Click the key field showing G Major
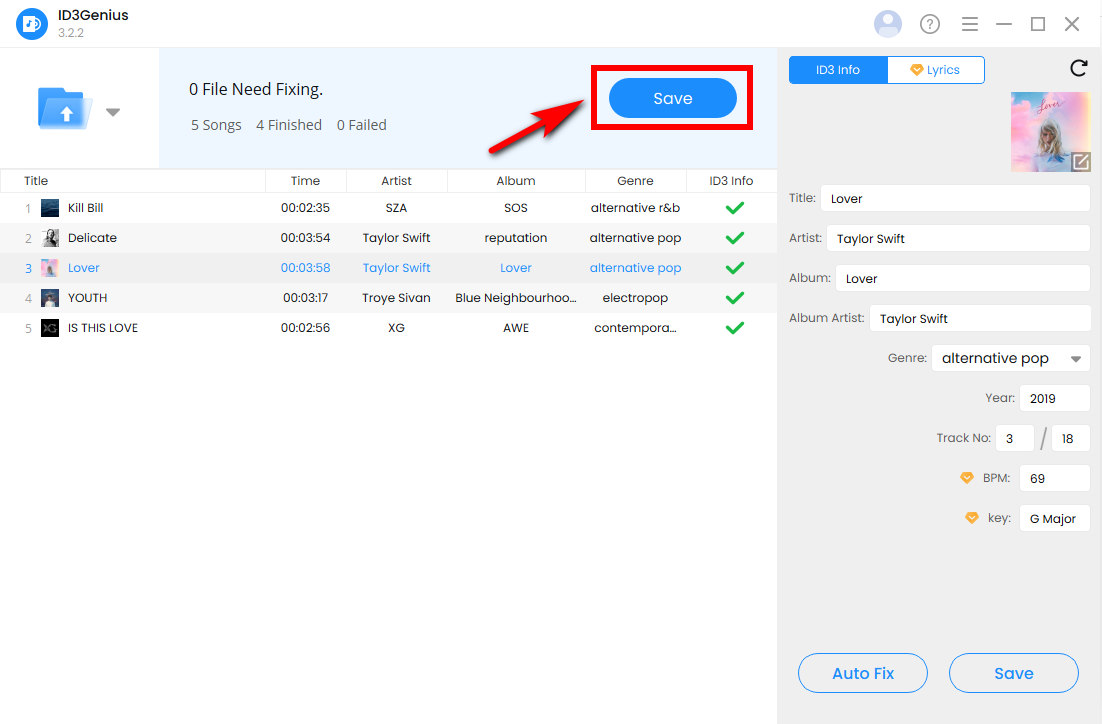 [x=1055, y=519]
